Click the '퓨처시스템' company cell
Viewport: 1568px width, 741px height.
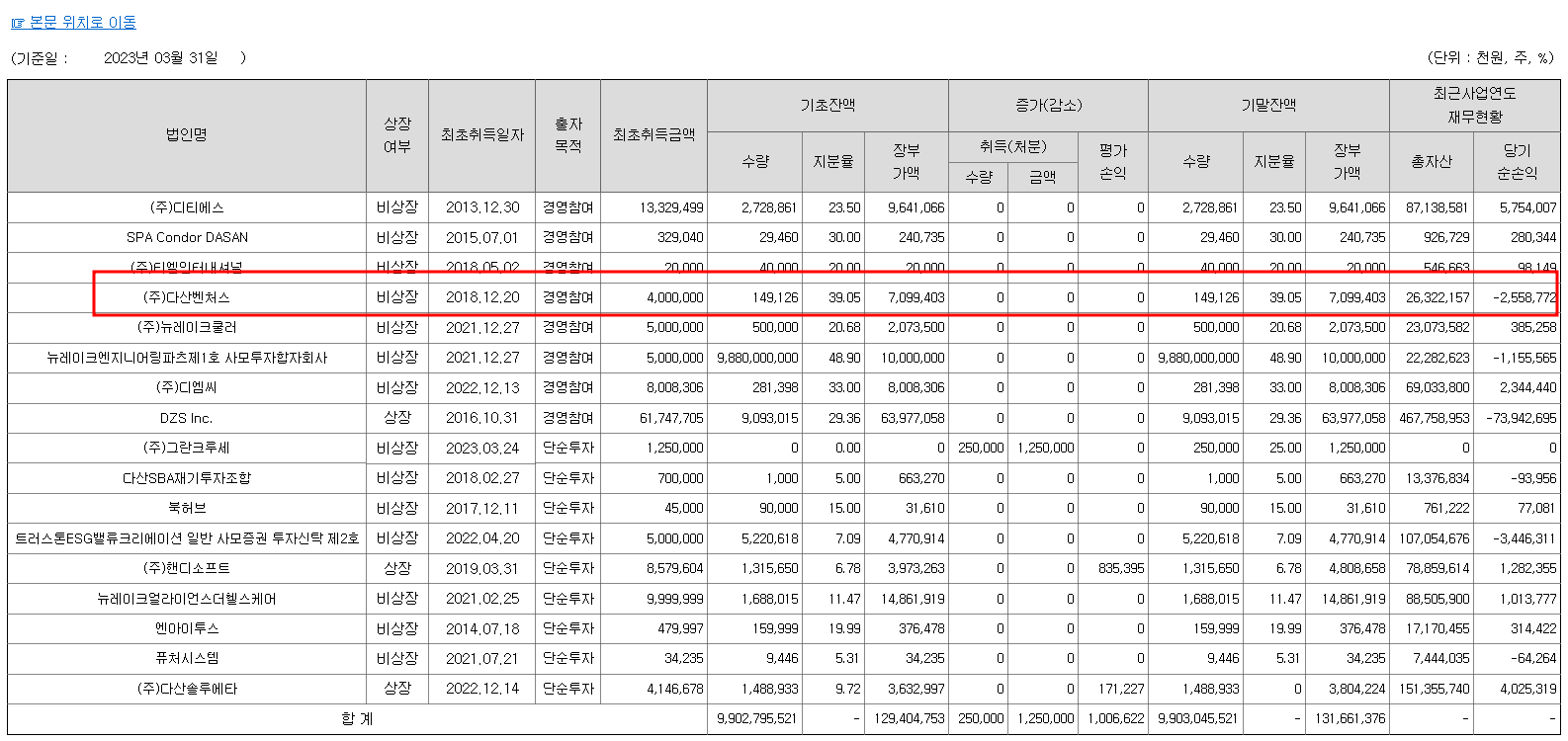[187, 658]
